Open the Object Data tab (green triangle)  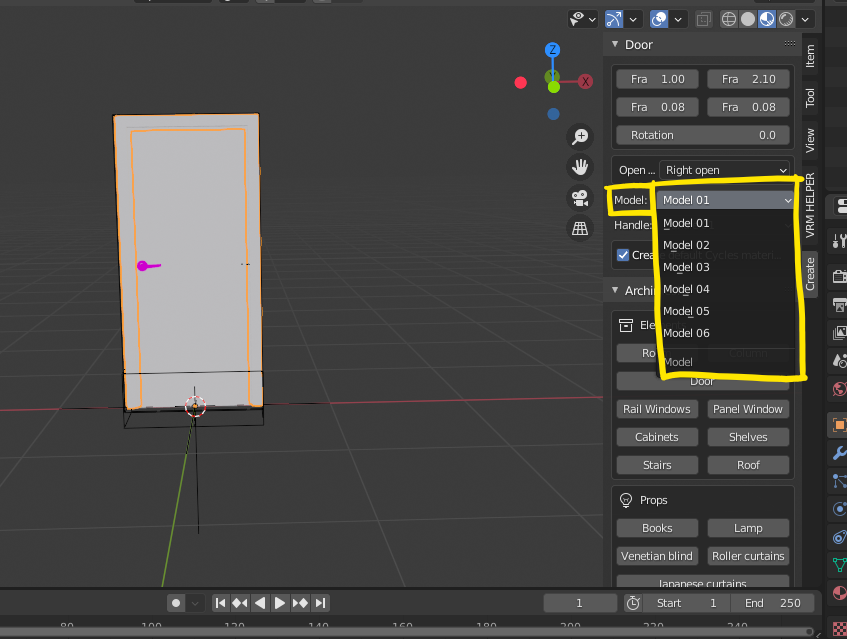[839, 564]
